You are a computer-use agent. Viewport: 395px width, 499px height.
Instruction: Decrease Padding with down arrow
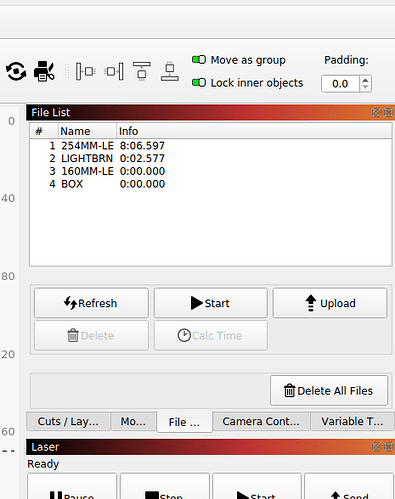365,87
